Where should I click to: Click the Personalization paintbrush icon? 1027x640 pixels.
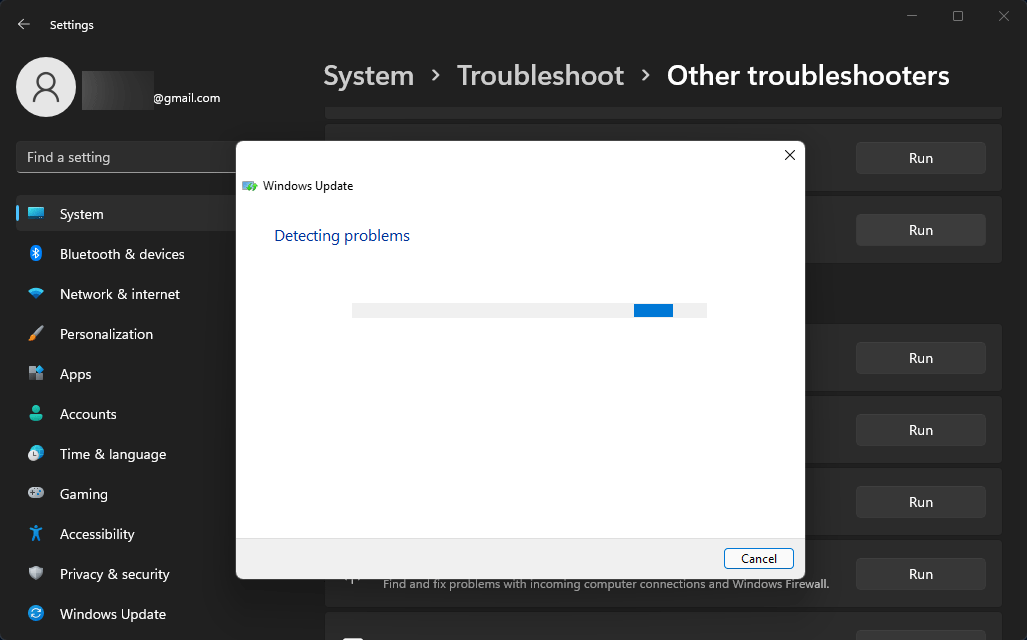(36, 333)
